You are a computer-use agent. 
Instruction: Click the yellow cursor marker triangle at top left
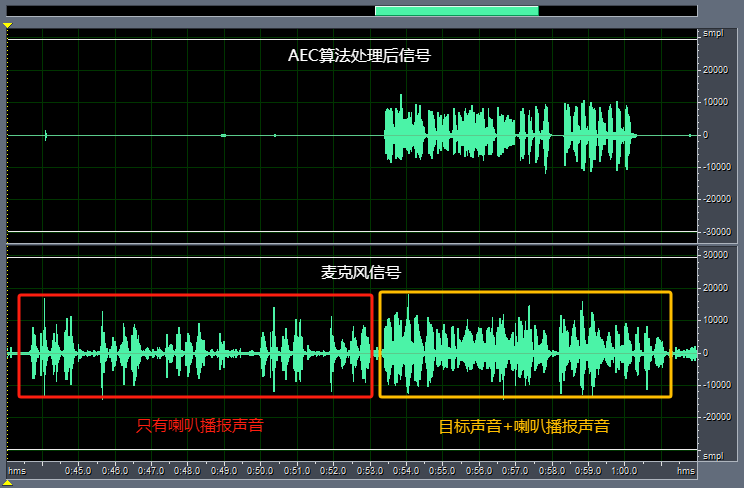click(7, 23)
